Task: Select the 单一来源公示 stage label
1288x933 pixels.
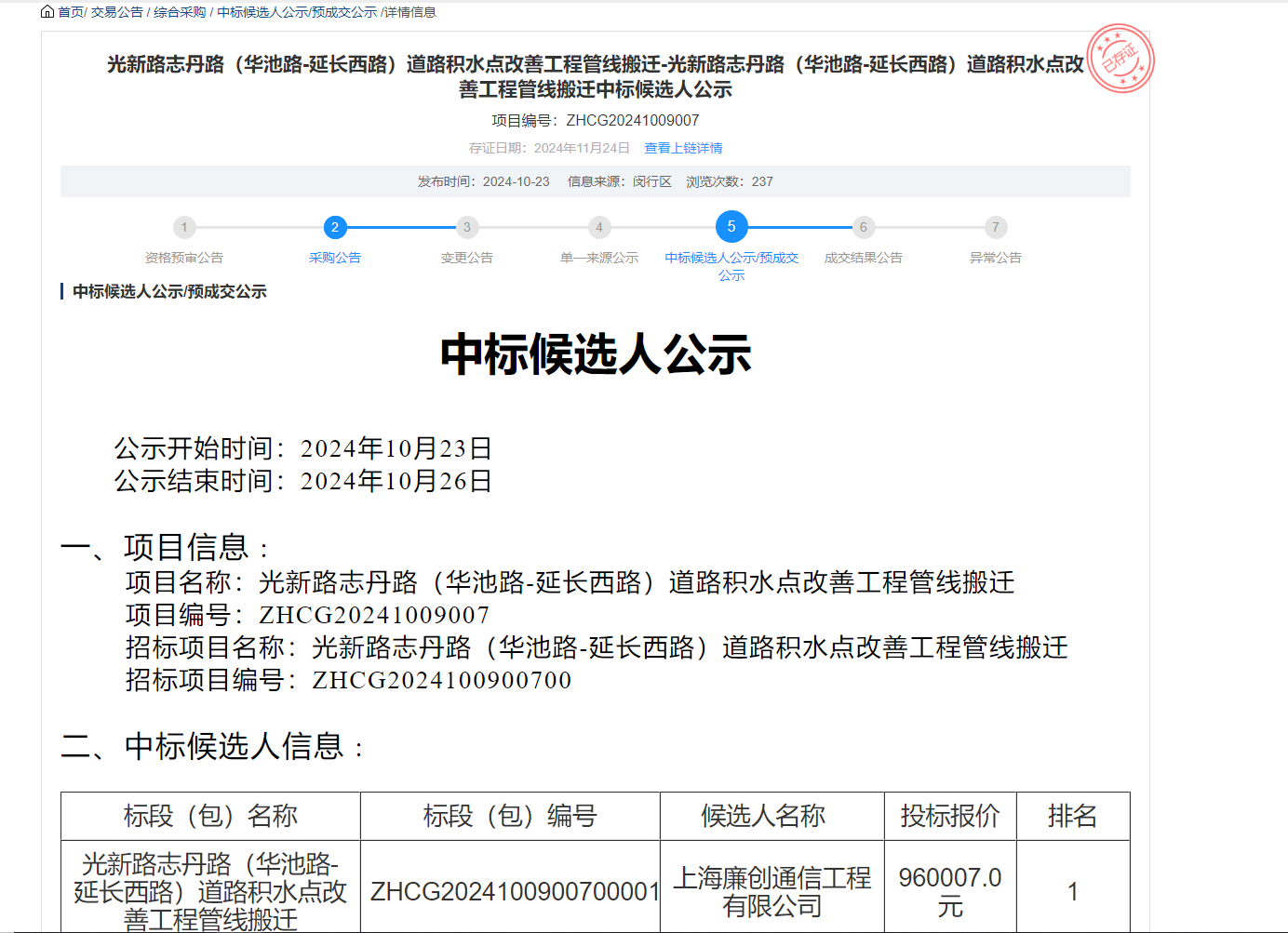Action: tap(599, 258)
